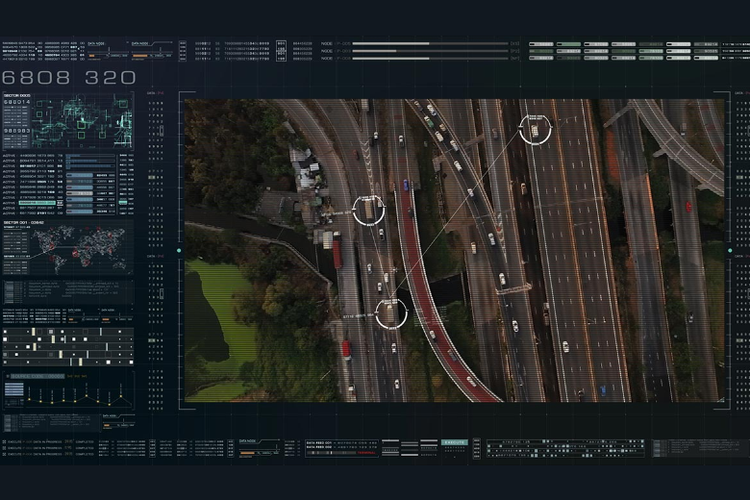Click the top NODE progress bar

point(430,44)
